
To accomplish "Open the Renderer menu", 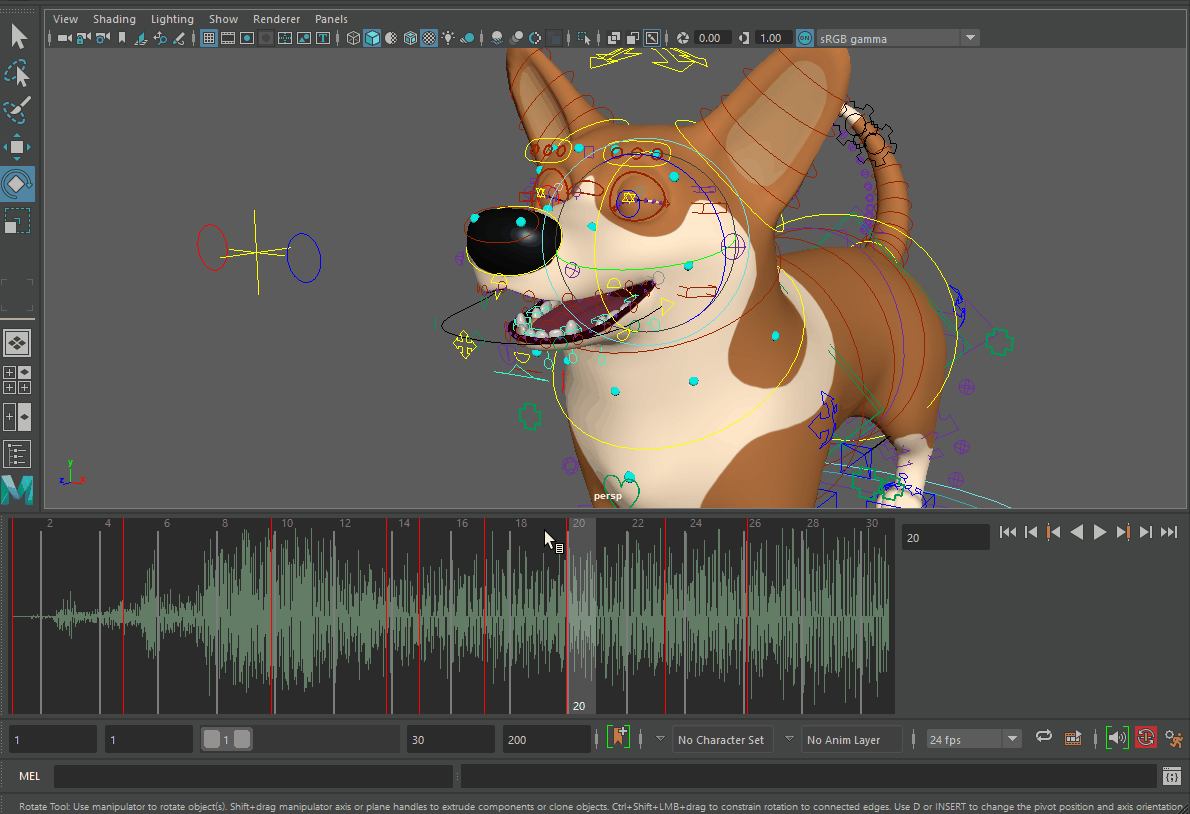I will [x=276, y=19].
